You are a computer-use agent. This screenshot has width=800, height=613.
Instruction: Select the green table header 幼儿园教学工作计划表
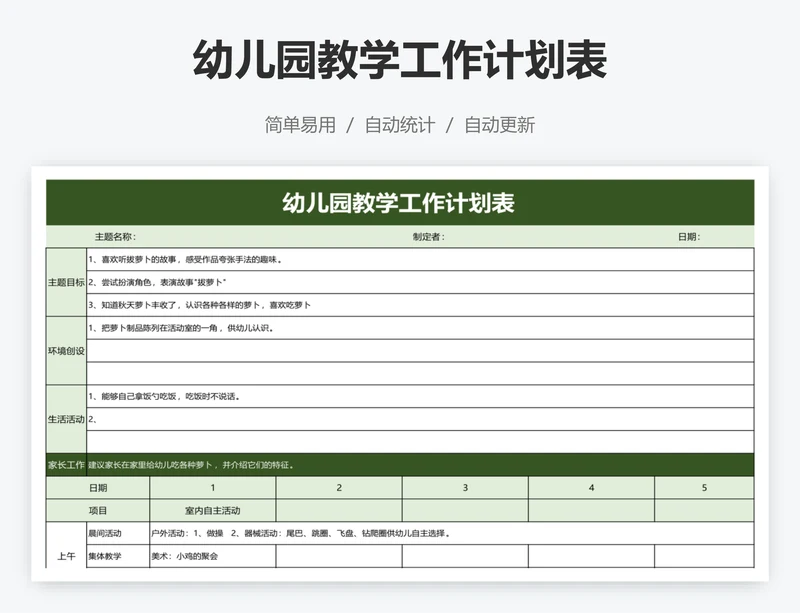pyautogui.click(x=400, y=203)
